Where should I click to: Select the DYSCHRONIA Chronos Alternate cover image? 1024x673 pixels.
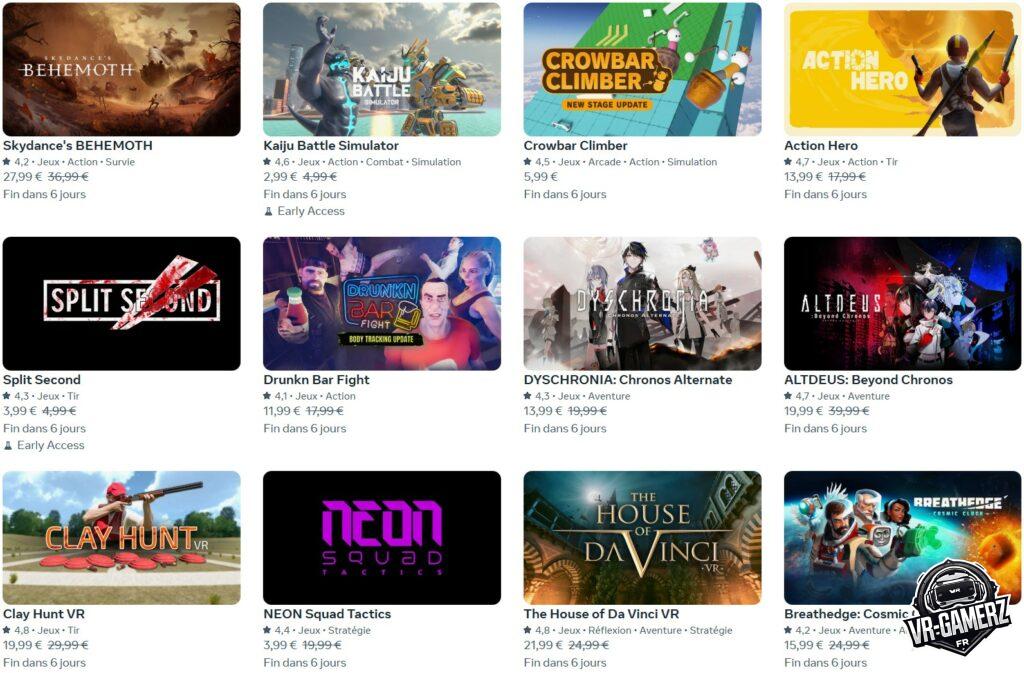point(643,304)
